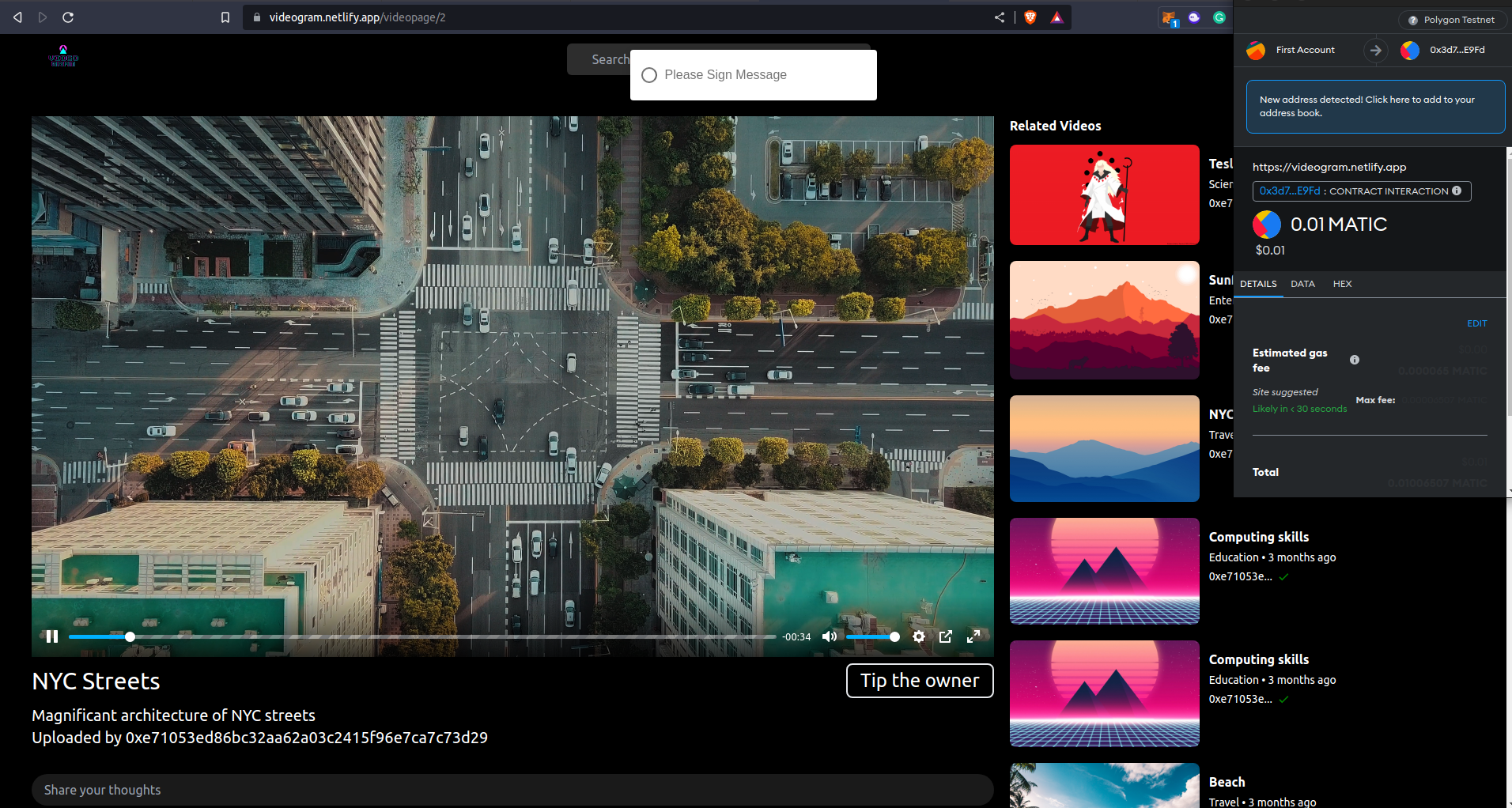Image resolution: width=1512 pixels, height=808 pixels.
Task: Click the browser forward arrow
Action: [43, 17]
